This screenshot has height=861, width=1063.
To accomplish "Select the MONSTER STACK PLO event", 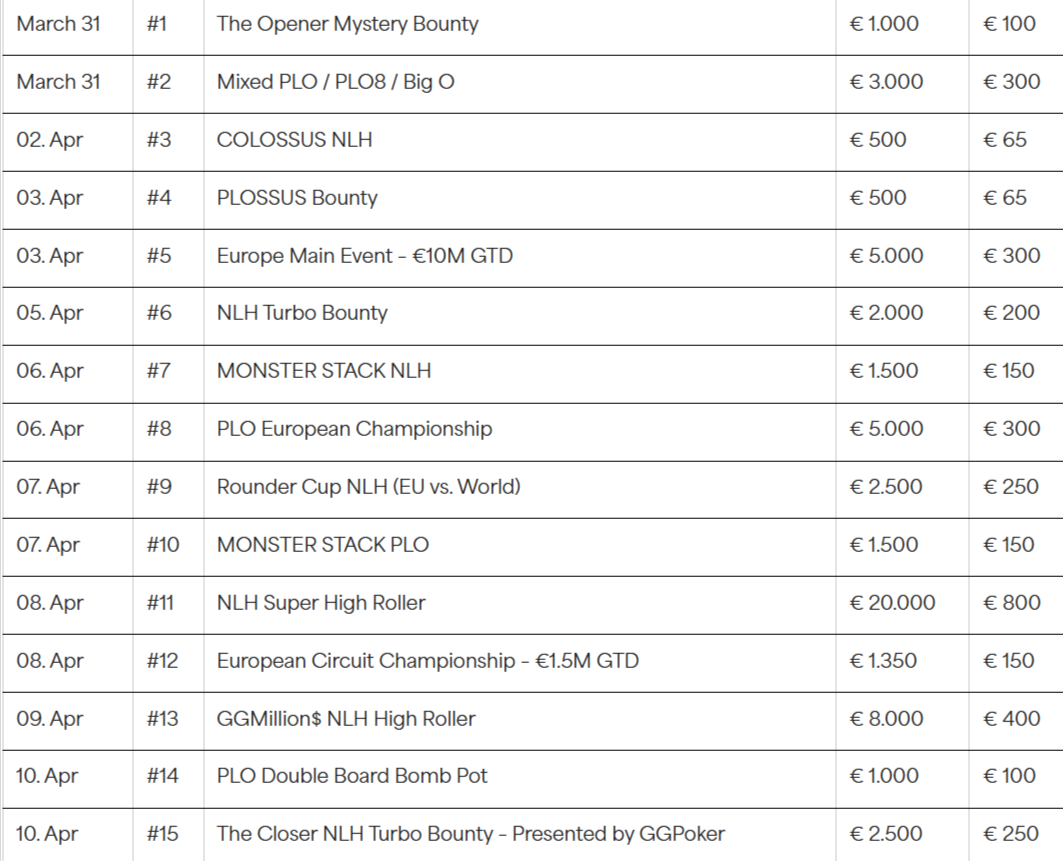I will (322, 545).
